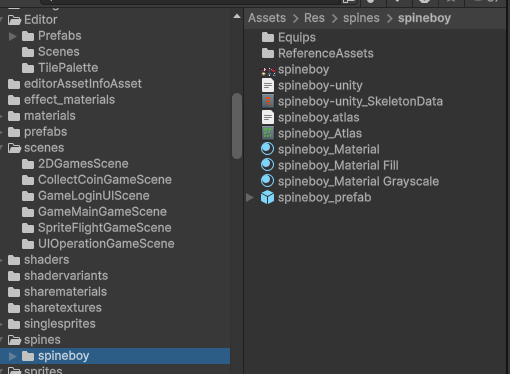Expand the prefabs lowercase folder arrow
Image resolution: width=510 pixels, height=374 pixels.
1,132
